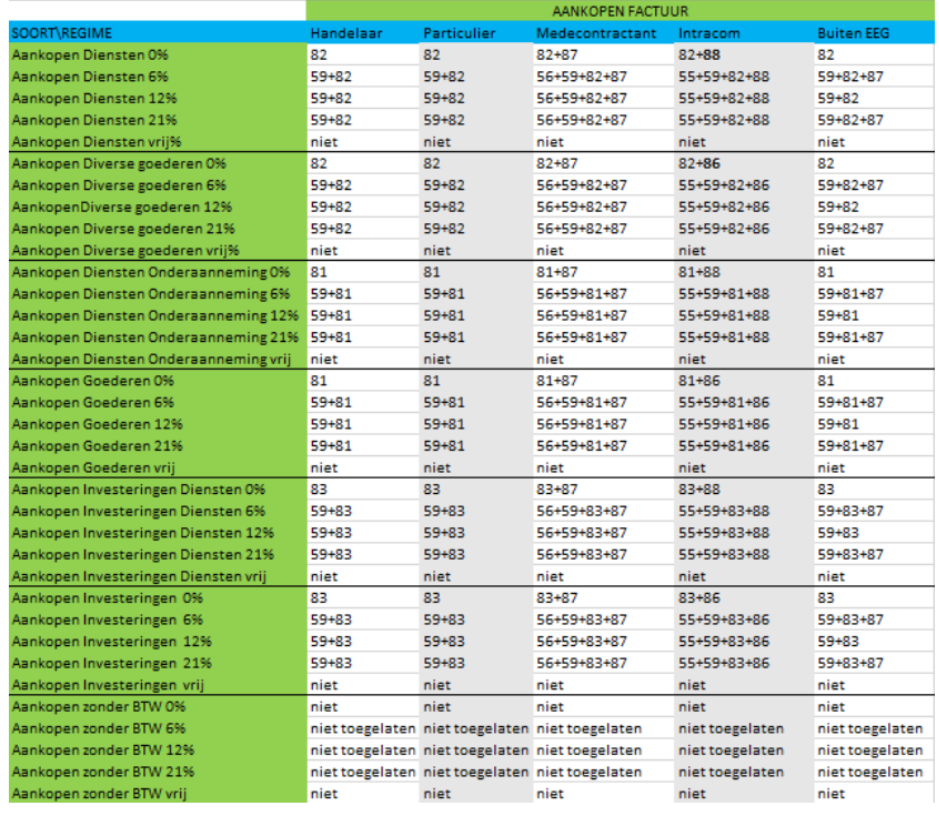Click row label "Aankopen zonder BTW 0%"
Image resolution: width=939 pixels, height=816 pixels.
click(98, 706)
